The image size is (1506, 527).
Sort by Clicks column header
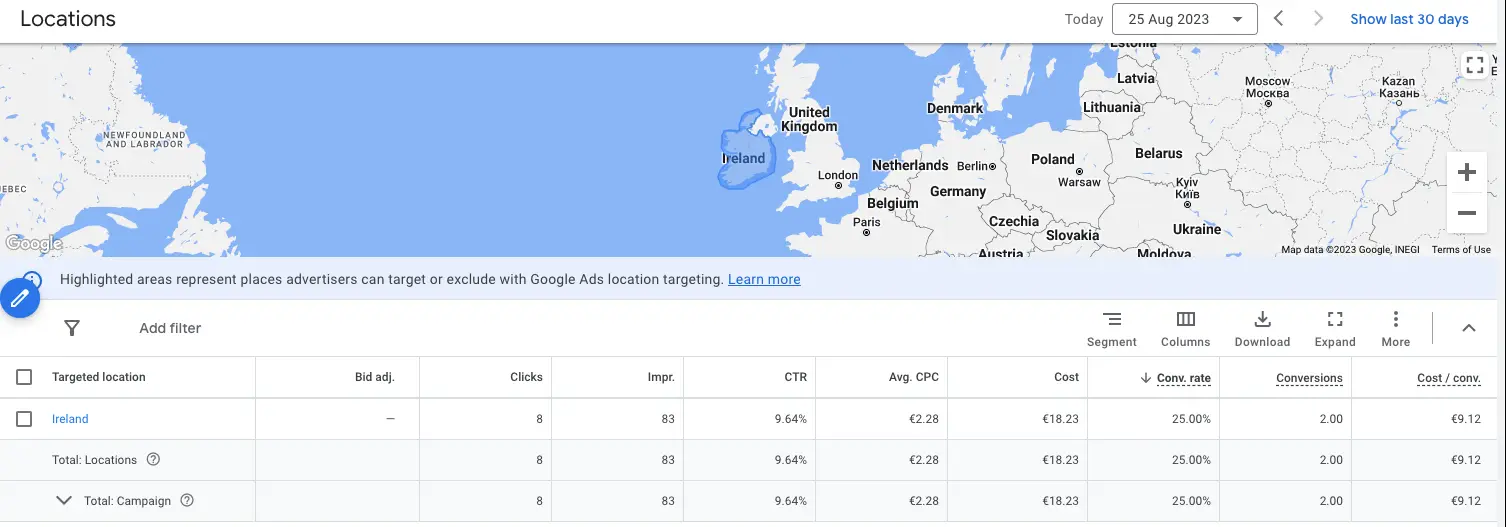coord(526,377)
